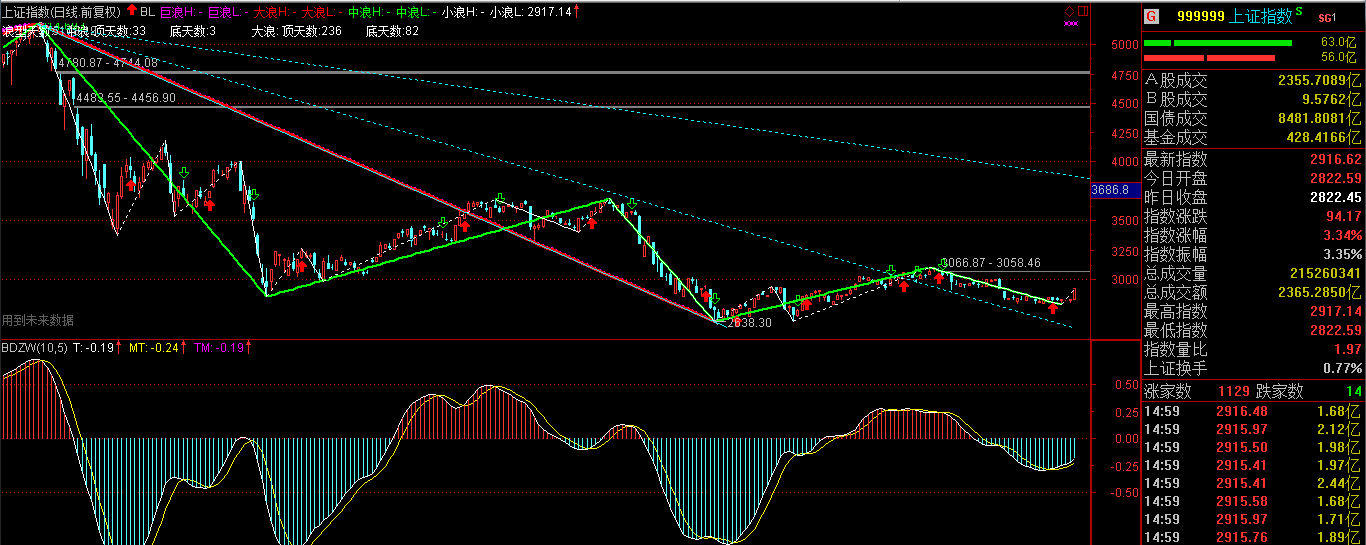Click the 指数涨跌 value 94.17
Screen dimensions: 1366x545
tap(1343, 216)
